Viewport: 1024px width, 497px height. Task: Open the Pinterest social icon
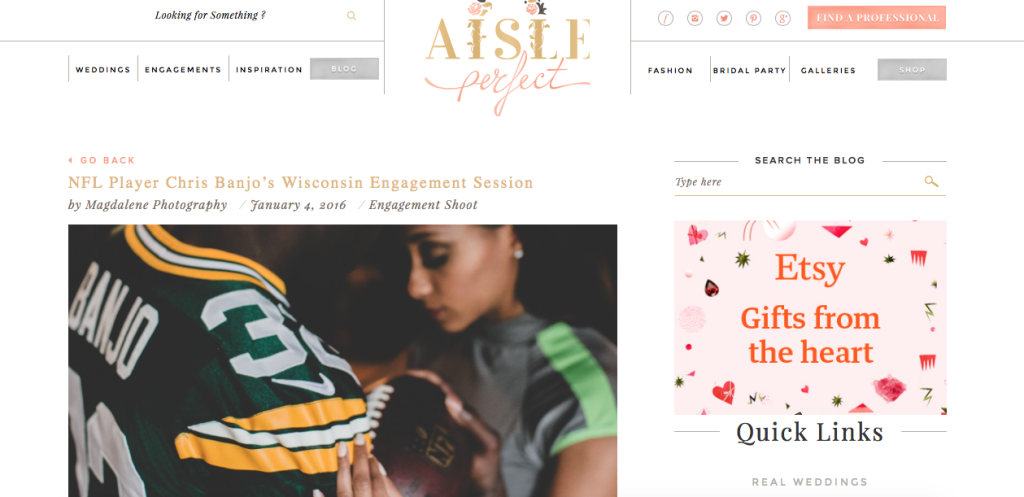[754, 18]
